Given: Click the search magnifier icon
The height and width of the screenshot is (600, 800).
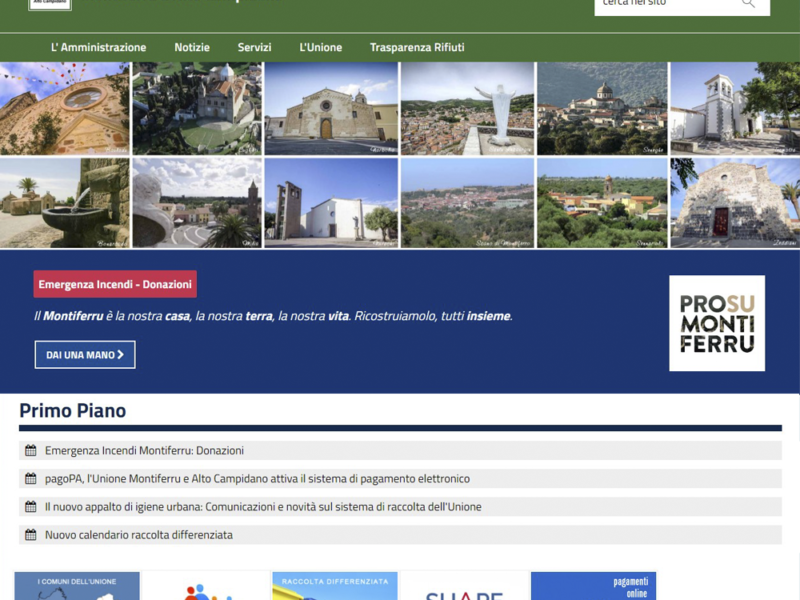Looking at the screenshot, I should pyautogui.click(x=748, y=3).
